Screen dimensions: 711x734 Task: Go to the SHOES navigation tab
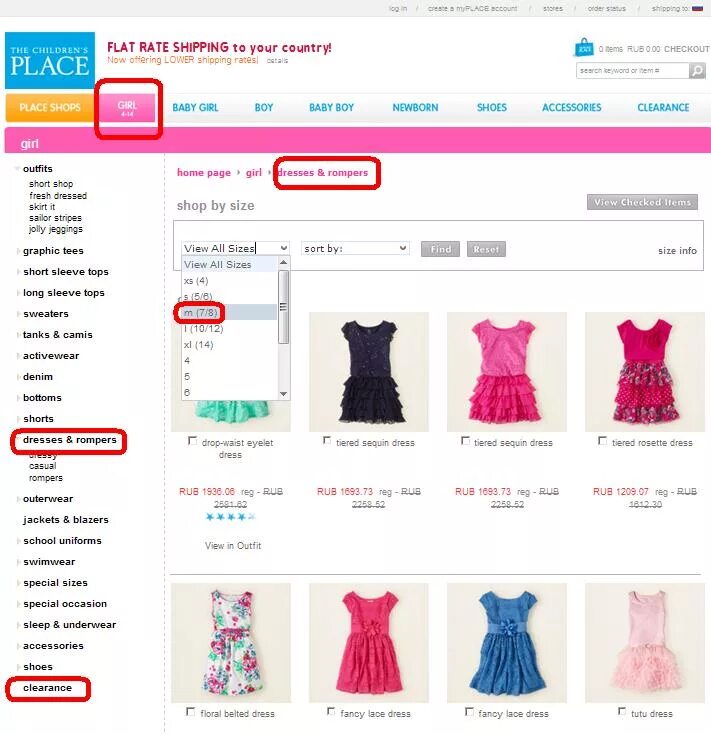pyautogui.click(x=491, y=107)
